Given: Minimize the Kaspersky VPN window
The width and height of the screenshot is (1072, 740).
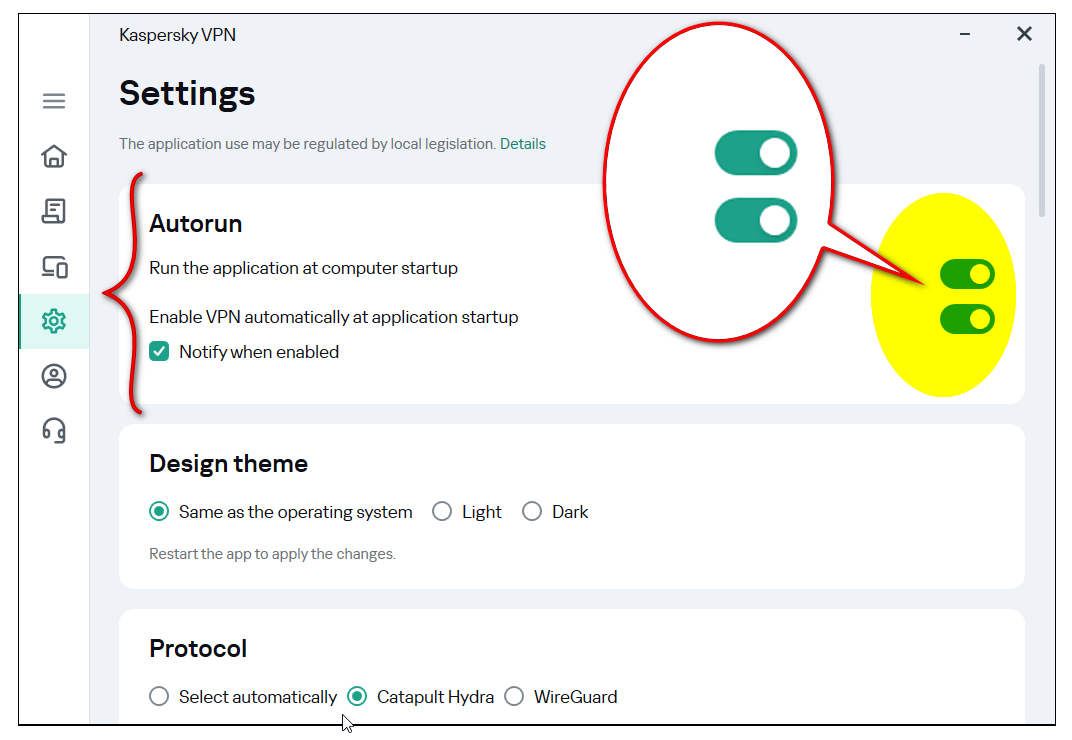Looking at the screenshot, I should tap(965, 35).
